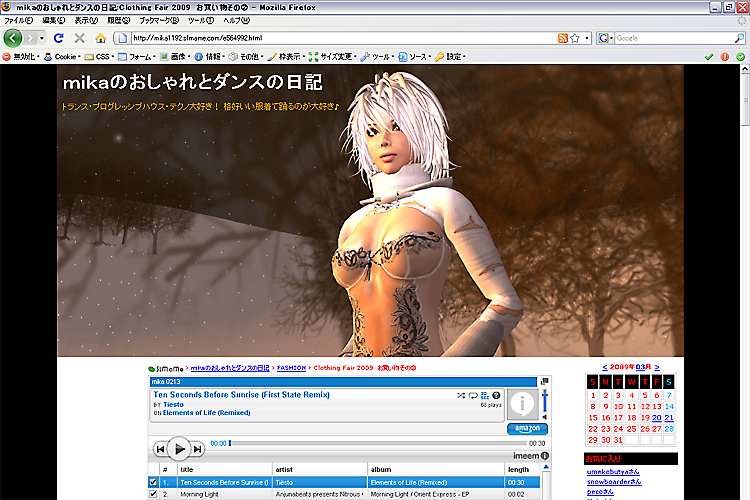The image size is (750, 500).
Task: Open the ブックマーク menu
Action: click(159, 21)
